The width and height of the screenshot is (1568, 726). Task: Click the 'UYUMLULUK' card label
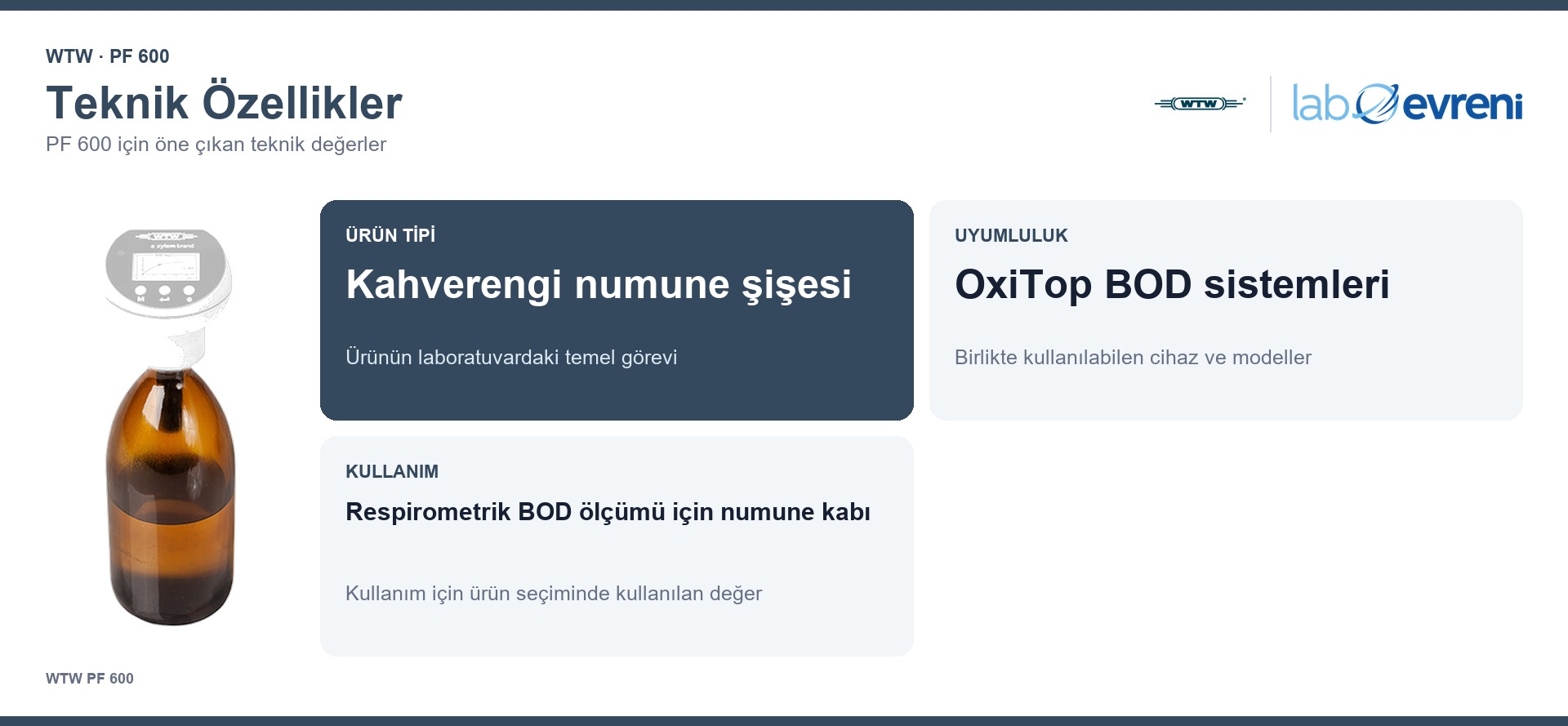[1011, 235]
